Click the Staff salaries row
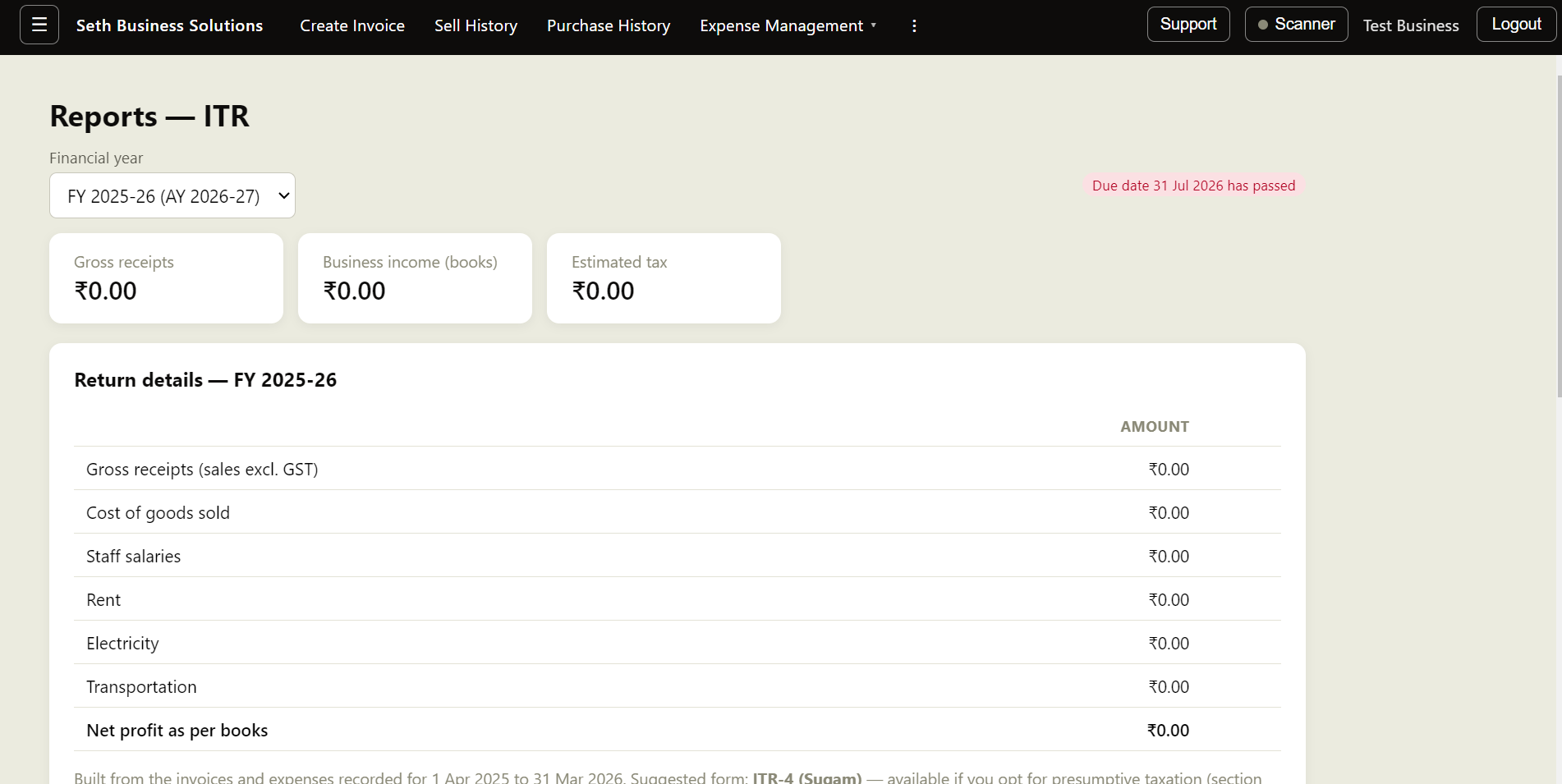The height and width of the screenshot is (784, 1562). tap(678, 556)
